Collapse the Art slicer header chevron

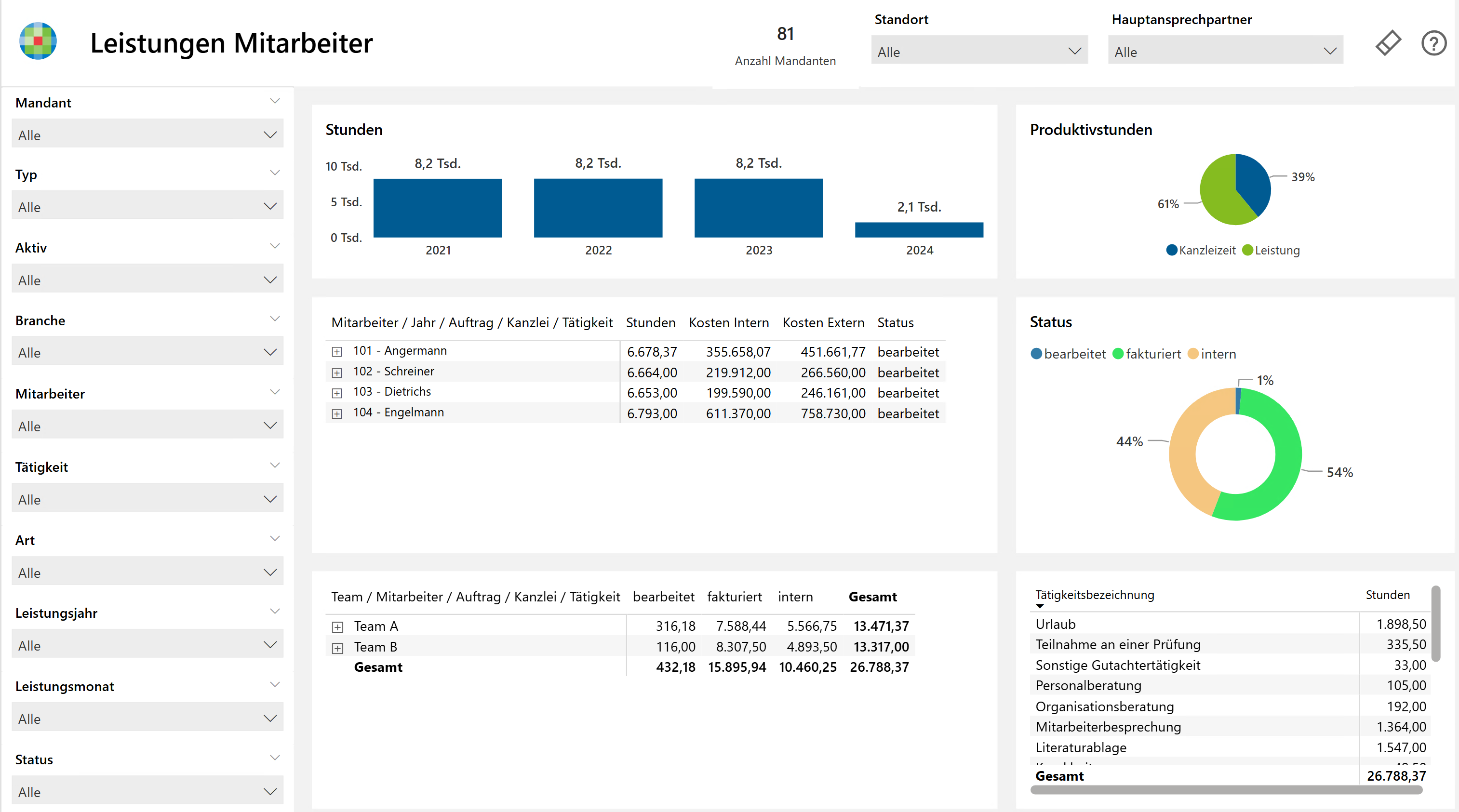coord(275,538)
